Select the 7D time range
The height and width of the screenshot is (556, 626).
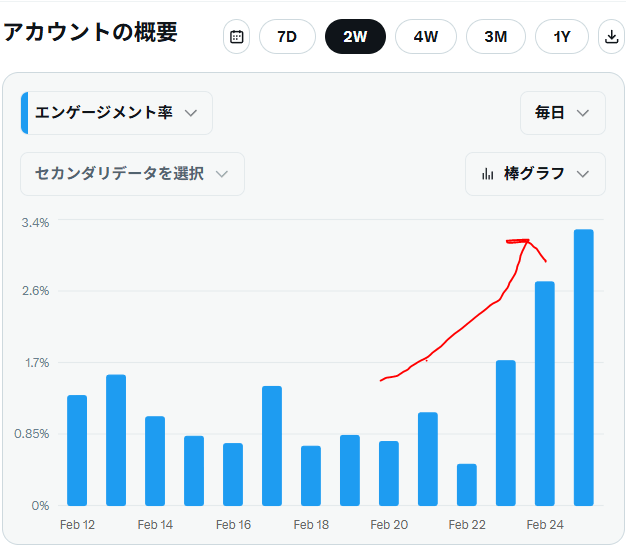(287, 37)
